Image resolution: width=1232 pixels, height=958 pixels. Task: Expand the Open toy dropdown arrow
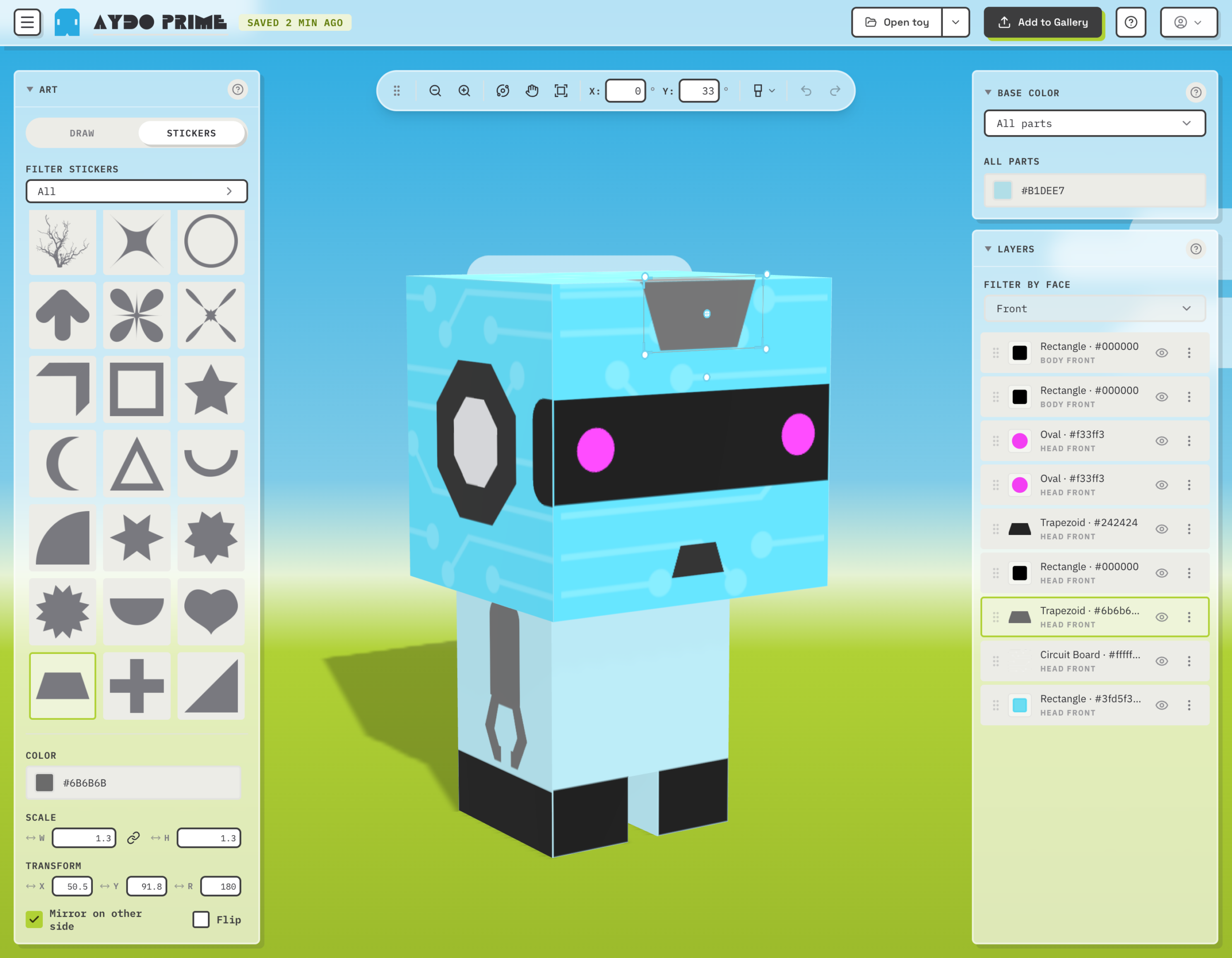click(x=956, y=23)
